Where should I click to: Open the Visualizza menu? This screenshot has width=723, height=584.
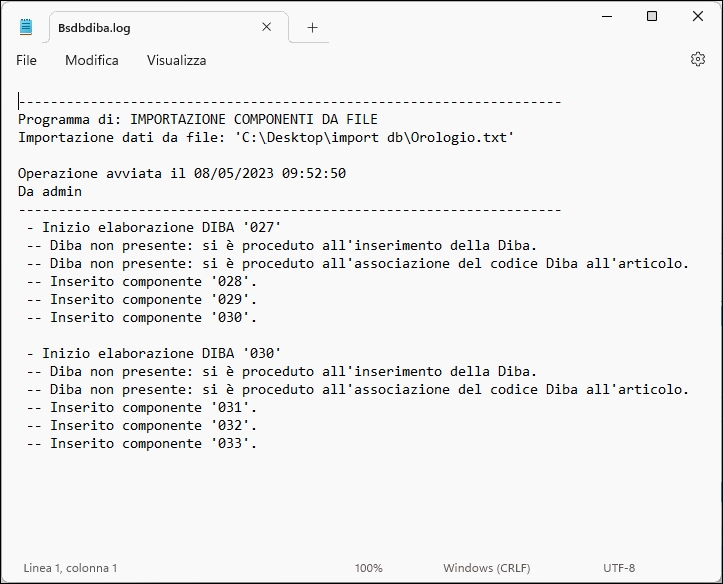pyautogui.click(x=177, y=60)
